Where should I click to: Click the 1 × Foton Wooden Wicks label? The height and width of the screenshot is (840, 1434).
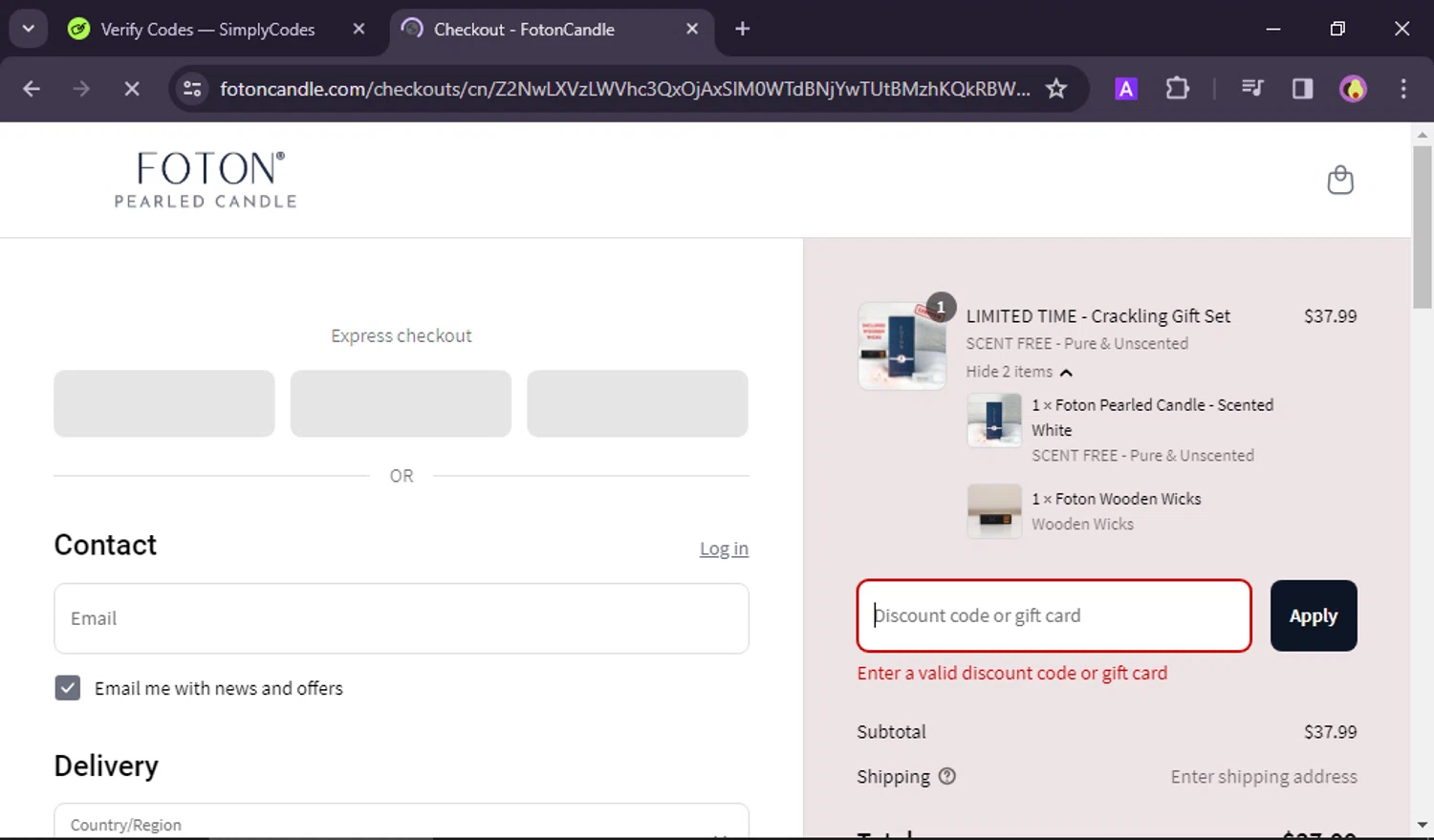(x=1117, y=499)
